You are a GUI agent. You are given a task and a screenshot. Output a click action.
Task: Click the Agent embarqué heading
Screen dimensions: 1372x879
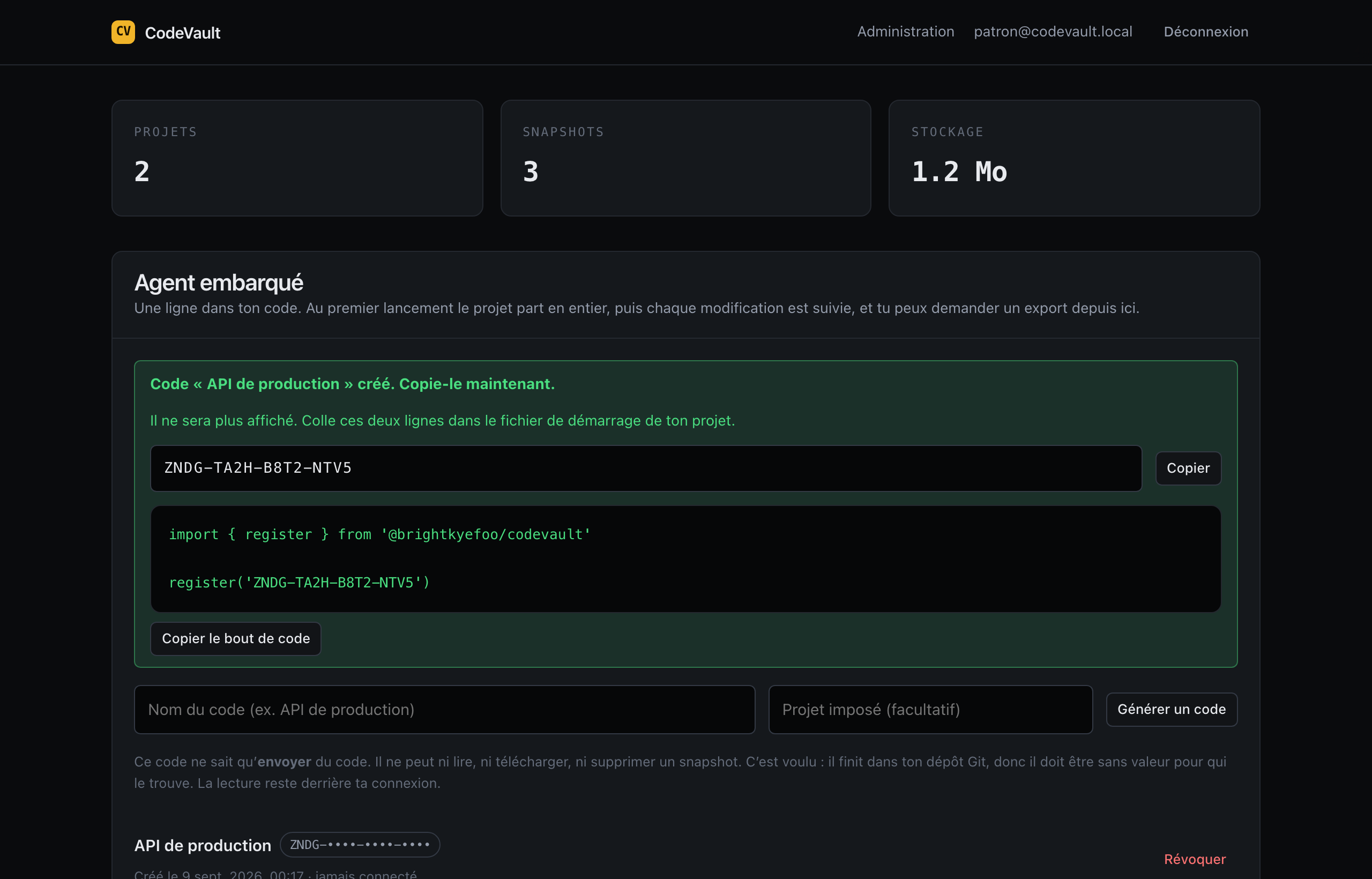(x=219, y=282)
